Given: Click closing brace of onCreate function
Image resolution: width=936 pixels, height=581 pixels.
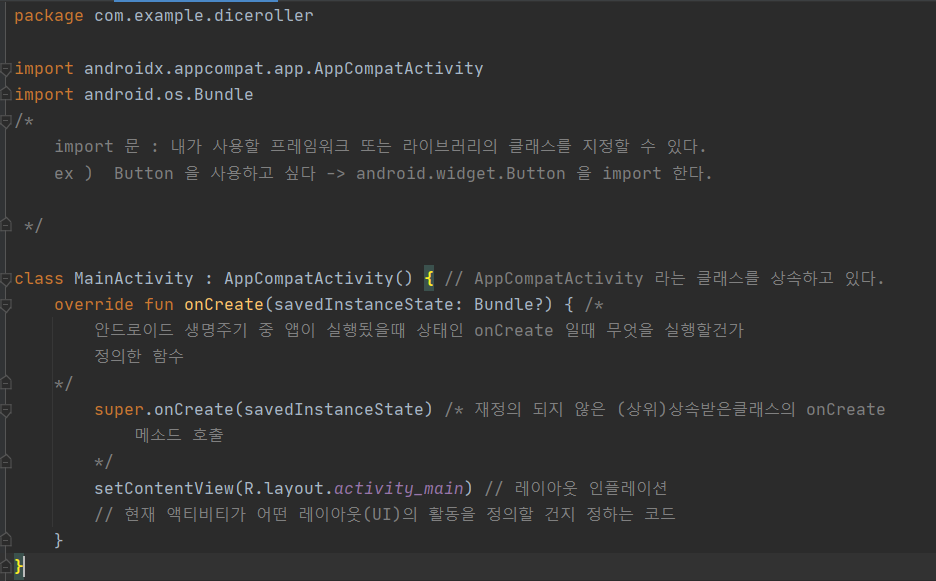Looking at the screenshot, I should point(58,540).
